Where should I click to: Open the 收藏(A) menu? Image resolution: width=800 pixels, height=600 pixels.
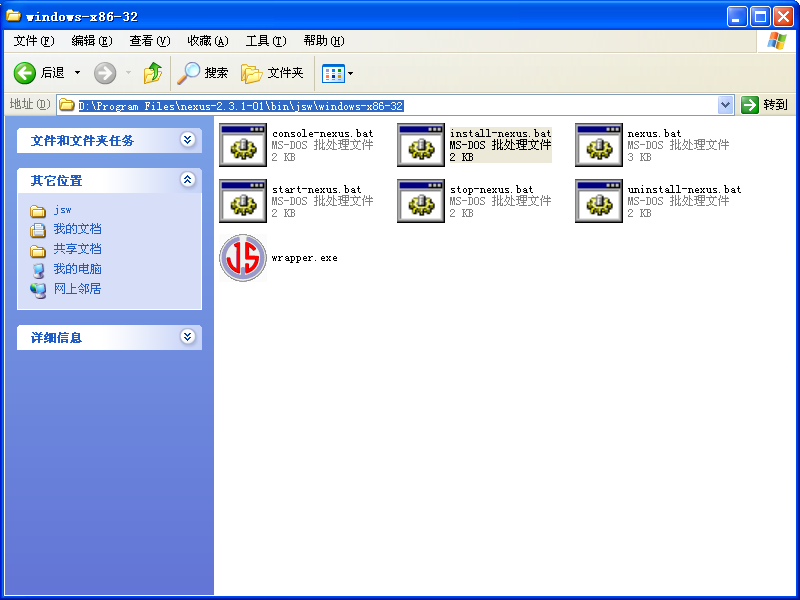pos(208,41)
